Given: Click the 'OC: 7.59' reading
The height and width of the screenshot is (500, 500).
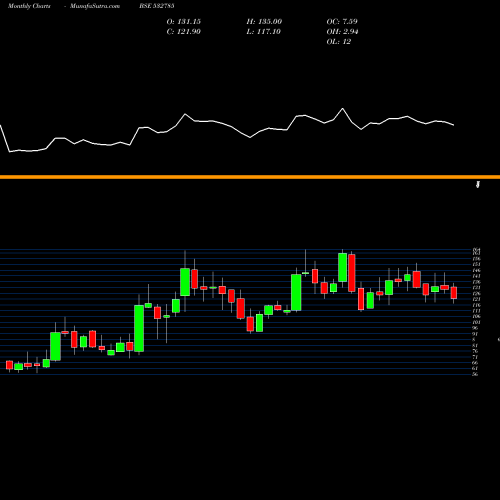Looking at the screenshot, I should (x=342, y=22).
